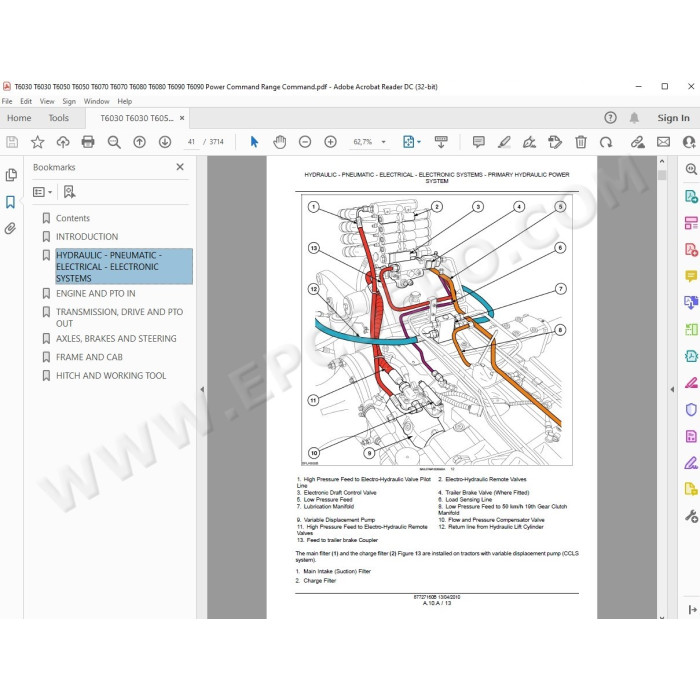The height and width of the screenshot is (700, 700).
Task: Select HYDRAULIC - PNEUMATIC - ELECTRICAL bookmark
Action: coord(124,267)
